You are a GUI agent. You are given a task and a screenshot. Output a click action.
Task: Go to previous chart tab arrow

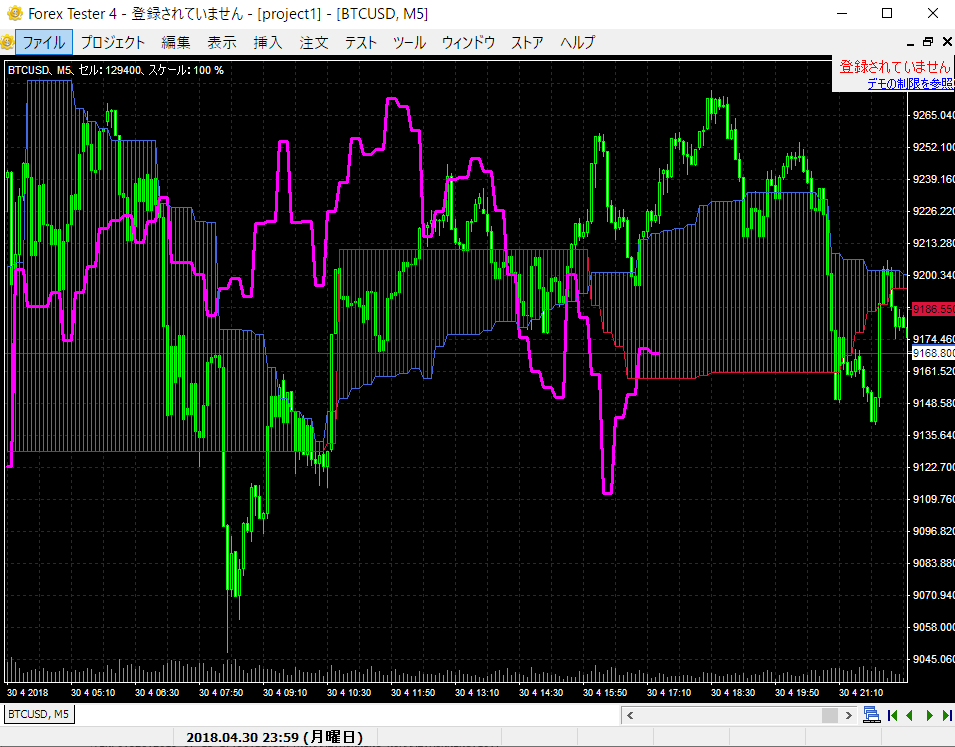click(x=909, y=715)
